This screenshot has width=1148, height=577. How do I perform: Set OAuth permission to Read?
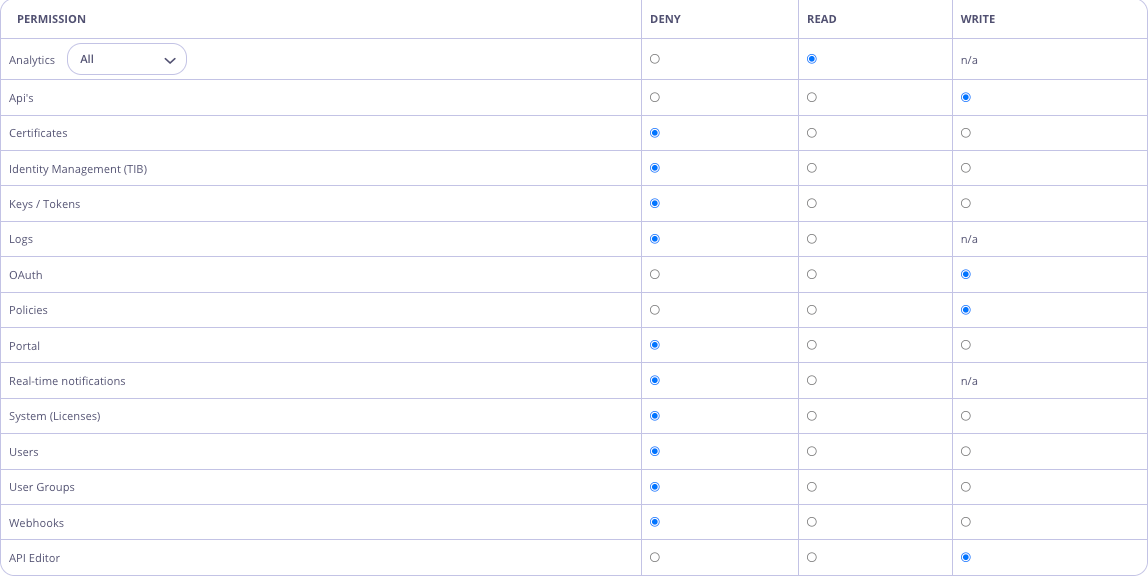(x=811, y=274)
